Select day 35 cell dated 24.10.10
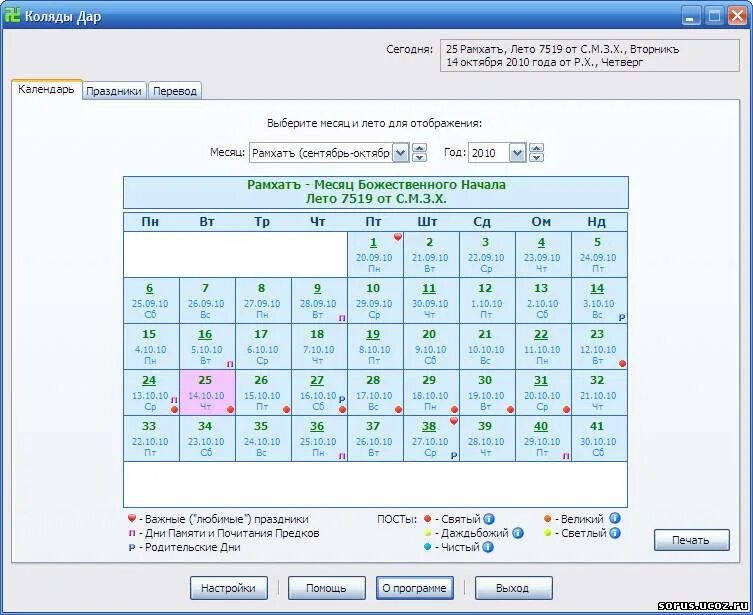753x615 pixels. pos(263,439)
